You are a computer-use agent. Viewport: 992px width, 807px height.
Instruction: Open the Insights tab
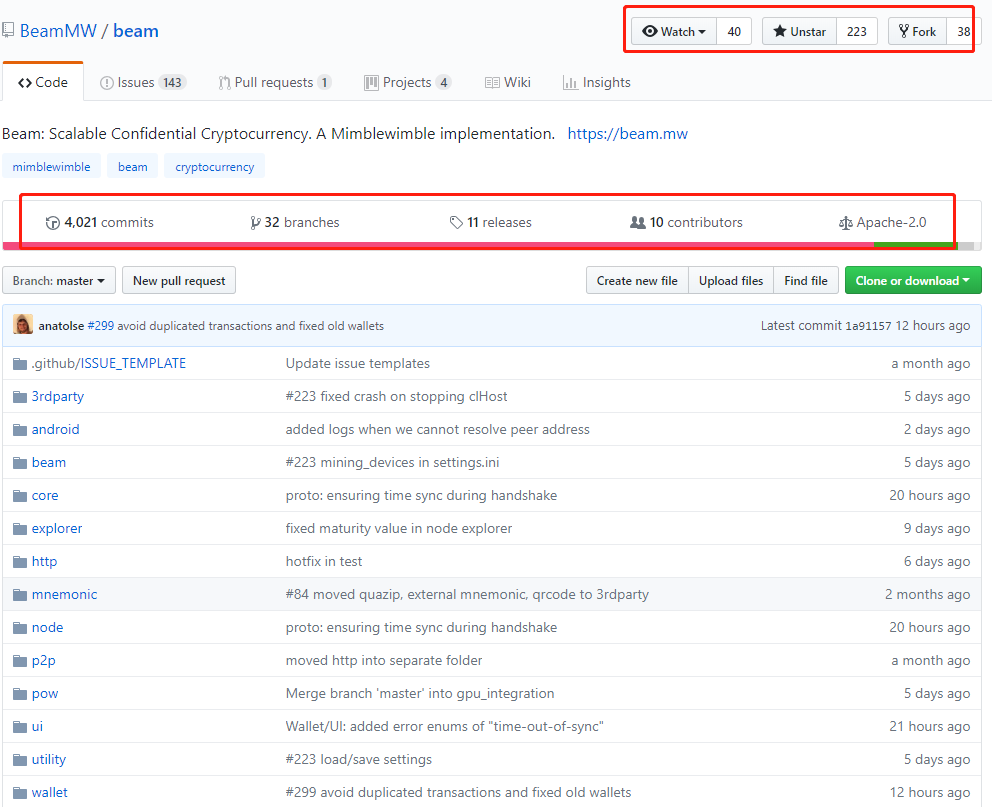coord(597,82)
